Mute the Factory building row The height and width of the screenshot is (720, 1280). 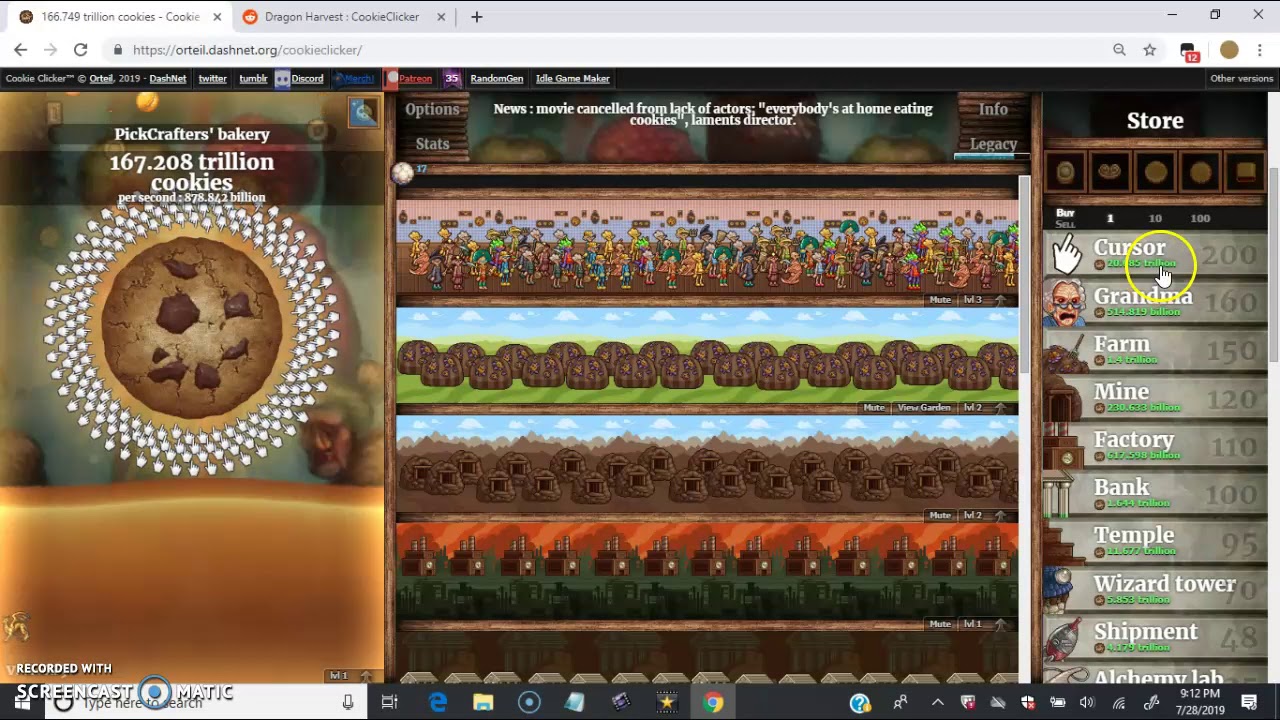[x=940, y=624]
